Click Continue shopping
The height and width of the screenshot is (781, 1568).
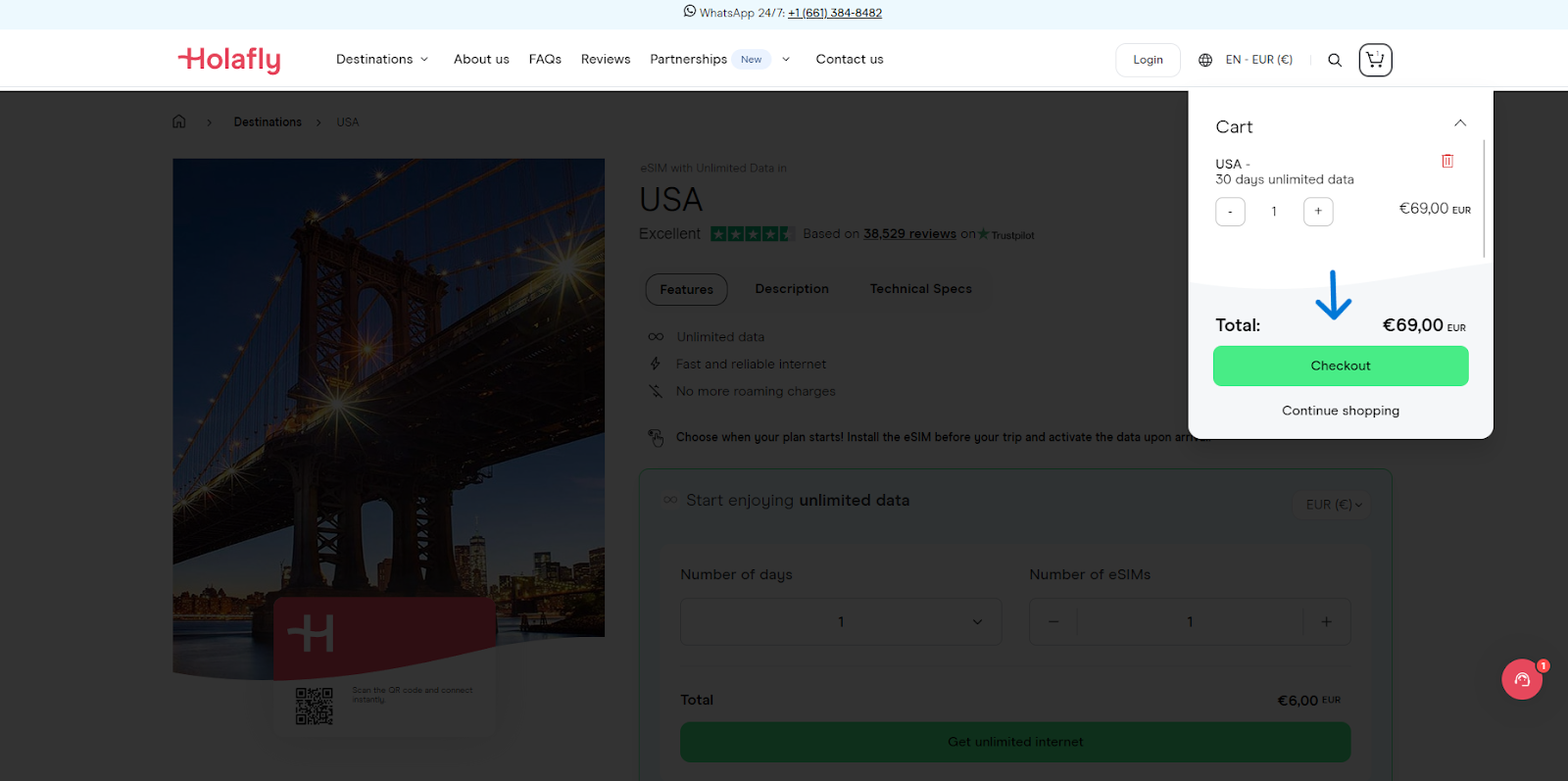(1341, 411)
